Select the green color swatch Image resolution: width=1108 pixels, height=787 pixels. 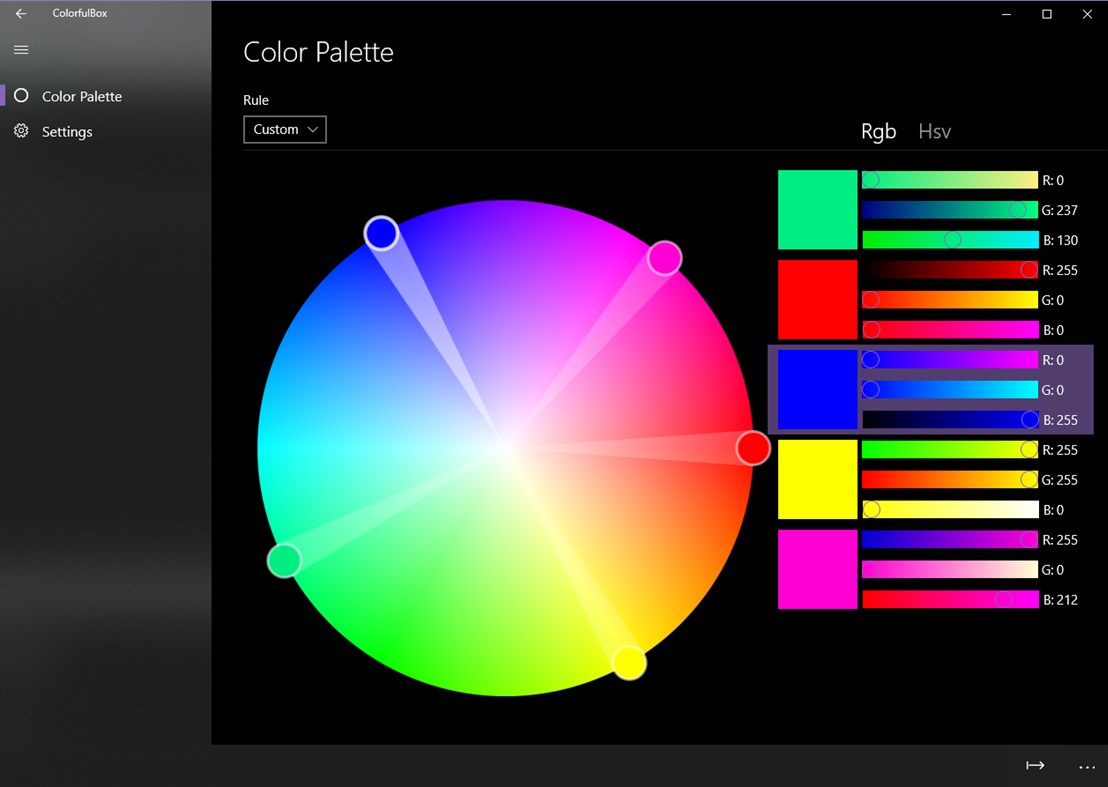[x=817, y=210]
